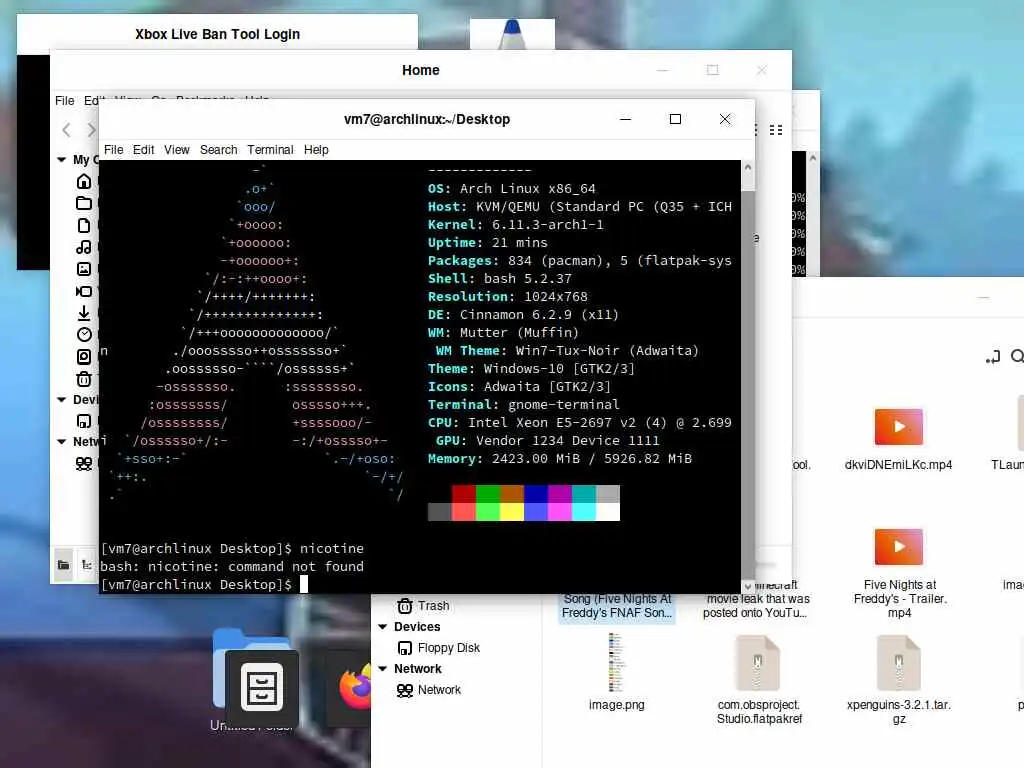Open Recent clock icon in Home window sidebar
Viewport: 1024px width, 768px height.
pos(84,334)
